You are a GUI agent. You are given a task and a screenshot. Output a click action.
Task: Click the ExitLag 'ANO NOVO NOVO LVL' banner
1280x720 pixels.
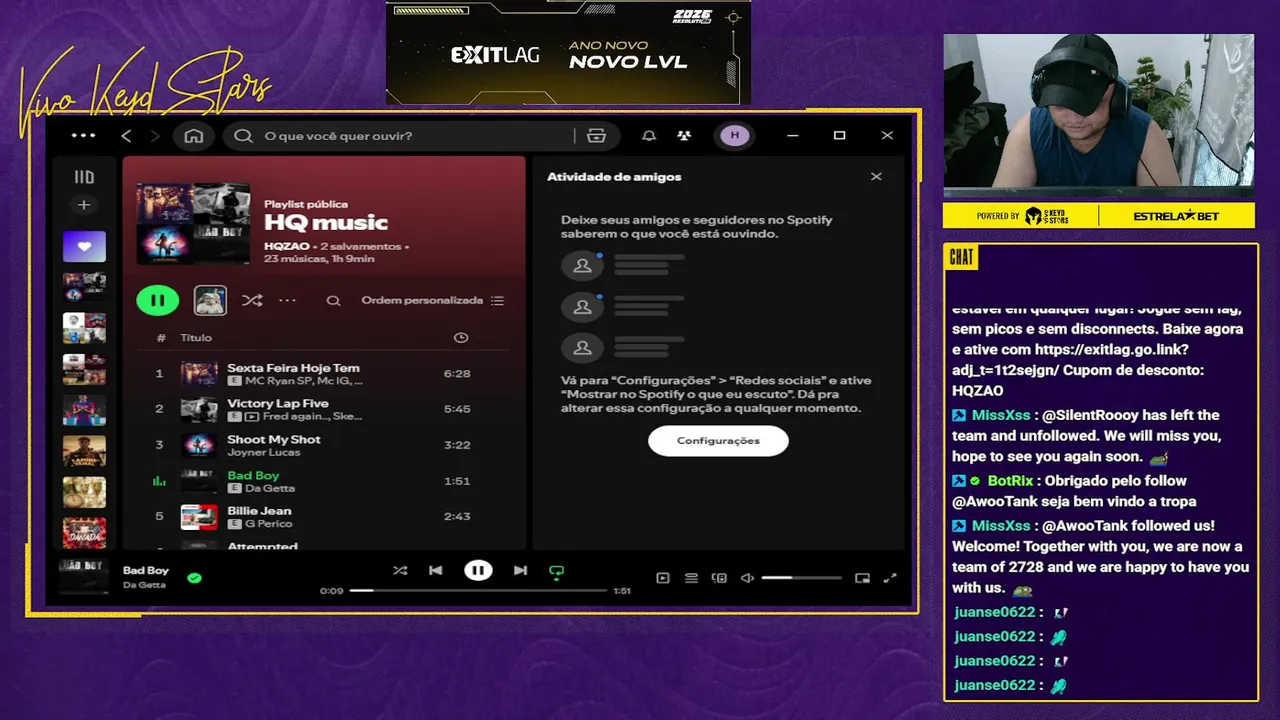pos(568,52)
